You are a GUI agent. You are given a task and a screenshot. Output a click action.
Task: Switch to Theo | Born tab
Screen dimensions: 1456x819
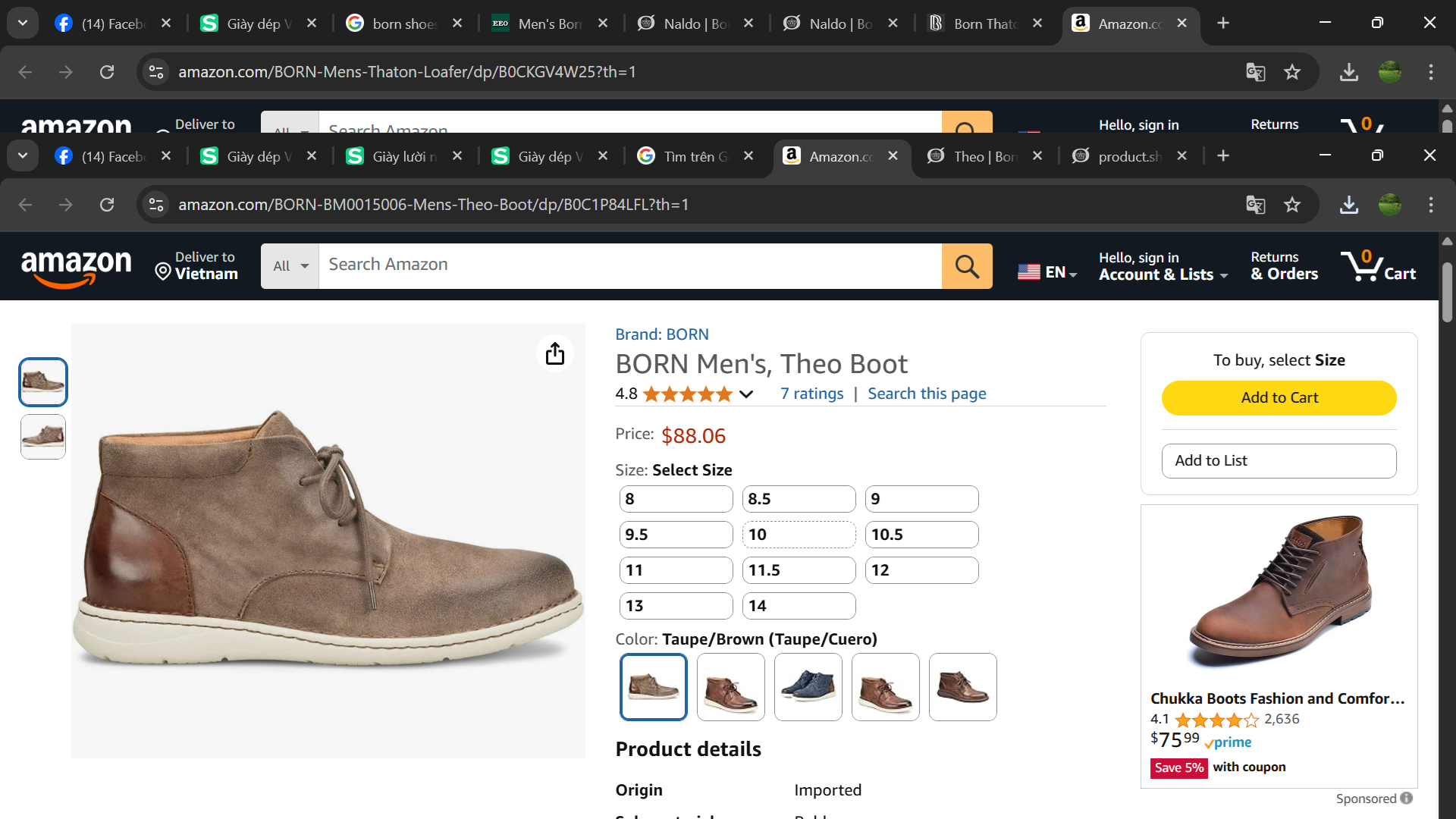[984, 156]
